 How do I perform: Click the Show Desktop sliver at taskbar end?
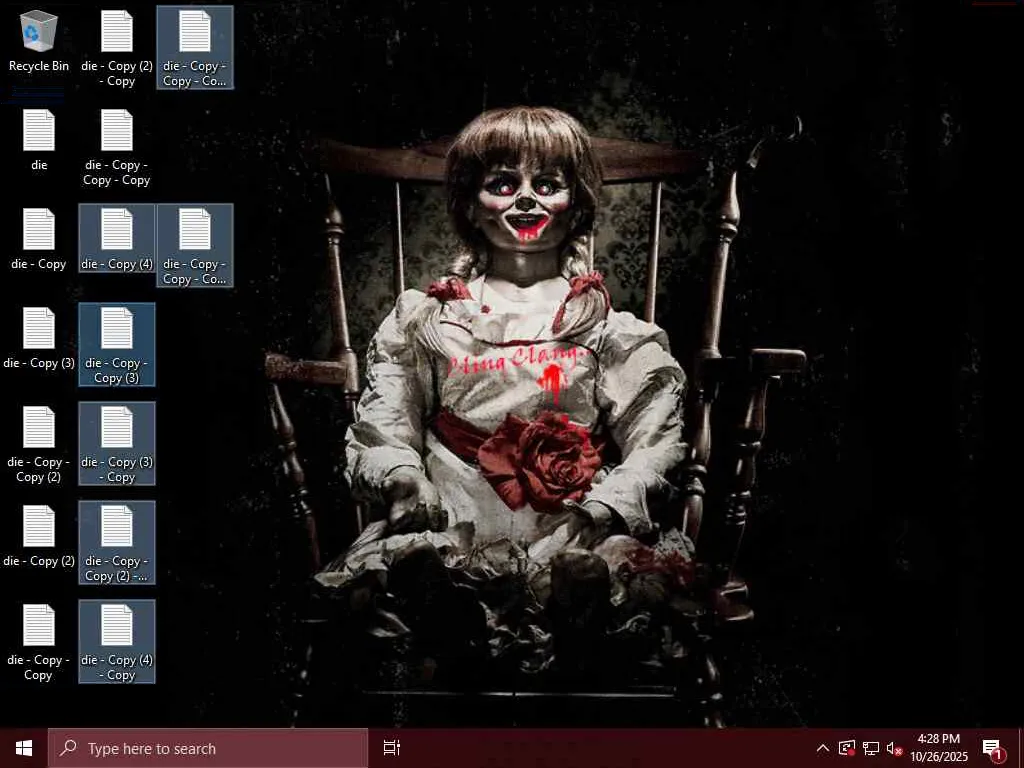[x=1020, y=748]
